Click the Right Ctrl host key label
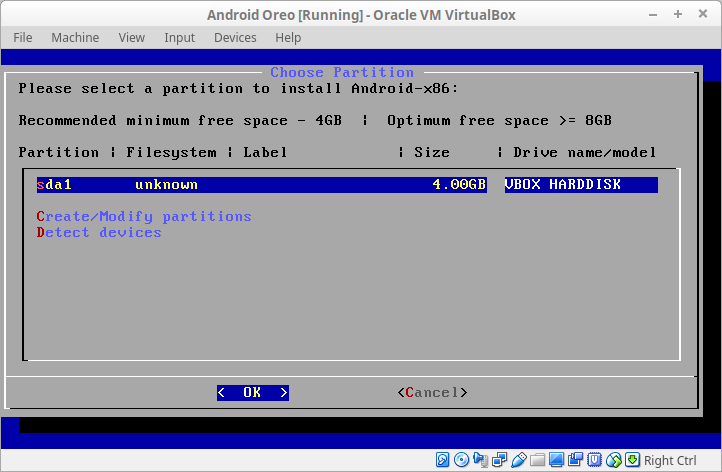This screenshot has height=472, width=722. (x=670, y=460)
